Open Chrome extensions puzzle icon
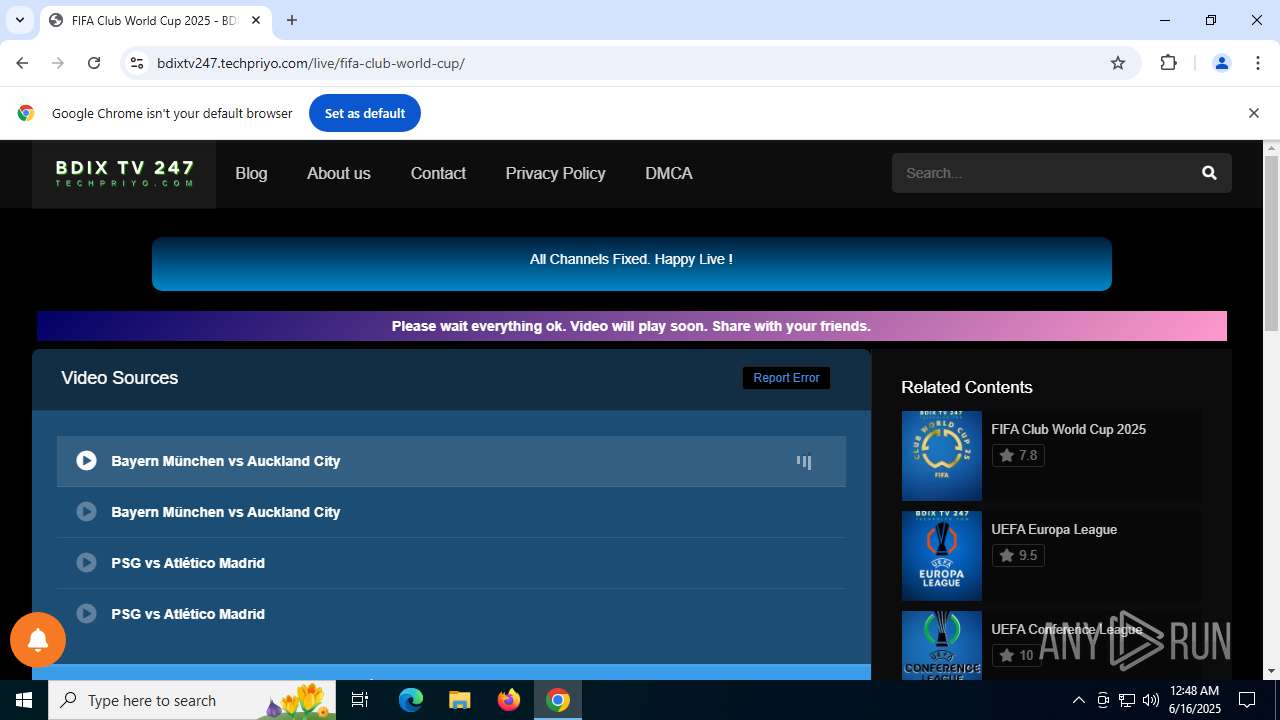Viewport: 1280px width, 720px height. point(1168,63)
